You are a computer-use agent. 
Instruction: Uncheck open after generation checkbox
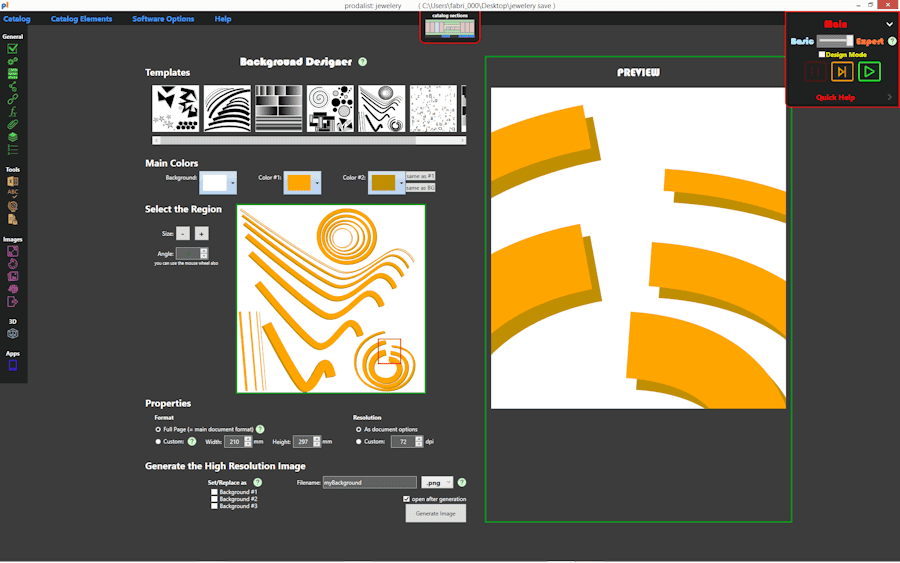pyautogui.click(x=406, y=499)
